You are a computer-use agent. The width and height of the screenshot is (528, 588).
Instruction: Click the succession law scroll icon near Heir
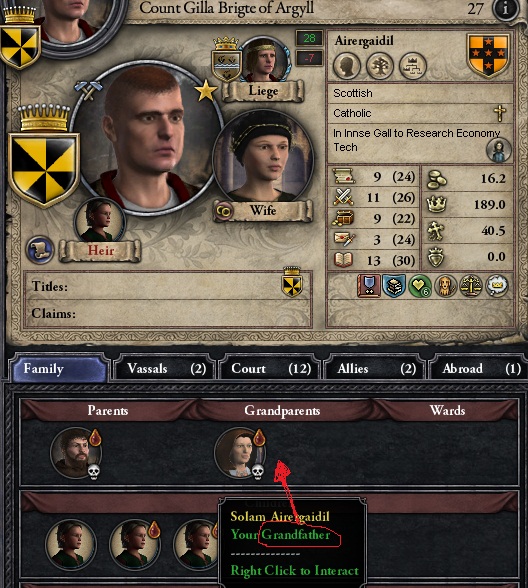(x=40, y=250)
